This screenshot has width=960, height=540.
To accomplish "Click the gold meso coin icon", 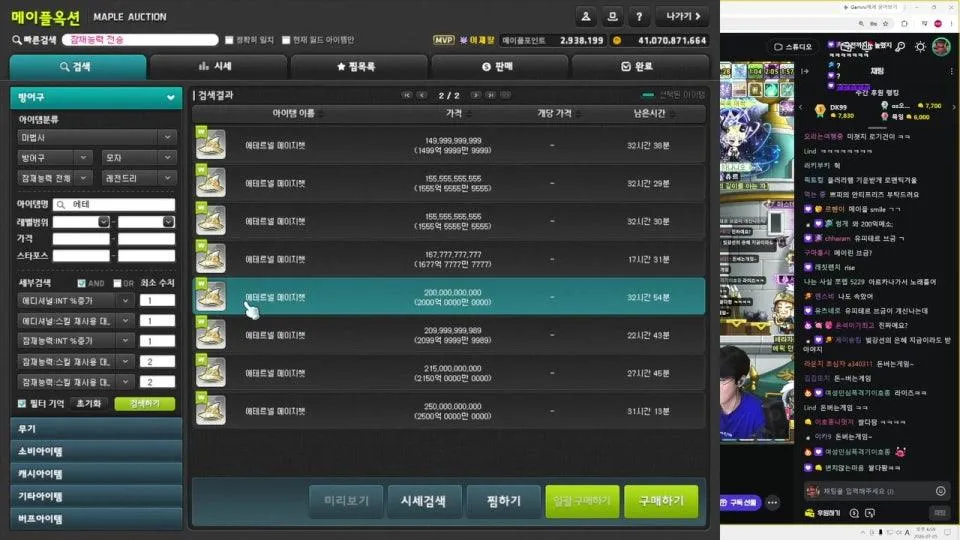I will pos(617,40).
